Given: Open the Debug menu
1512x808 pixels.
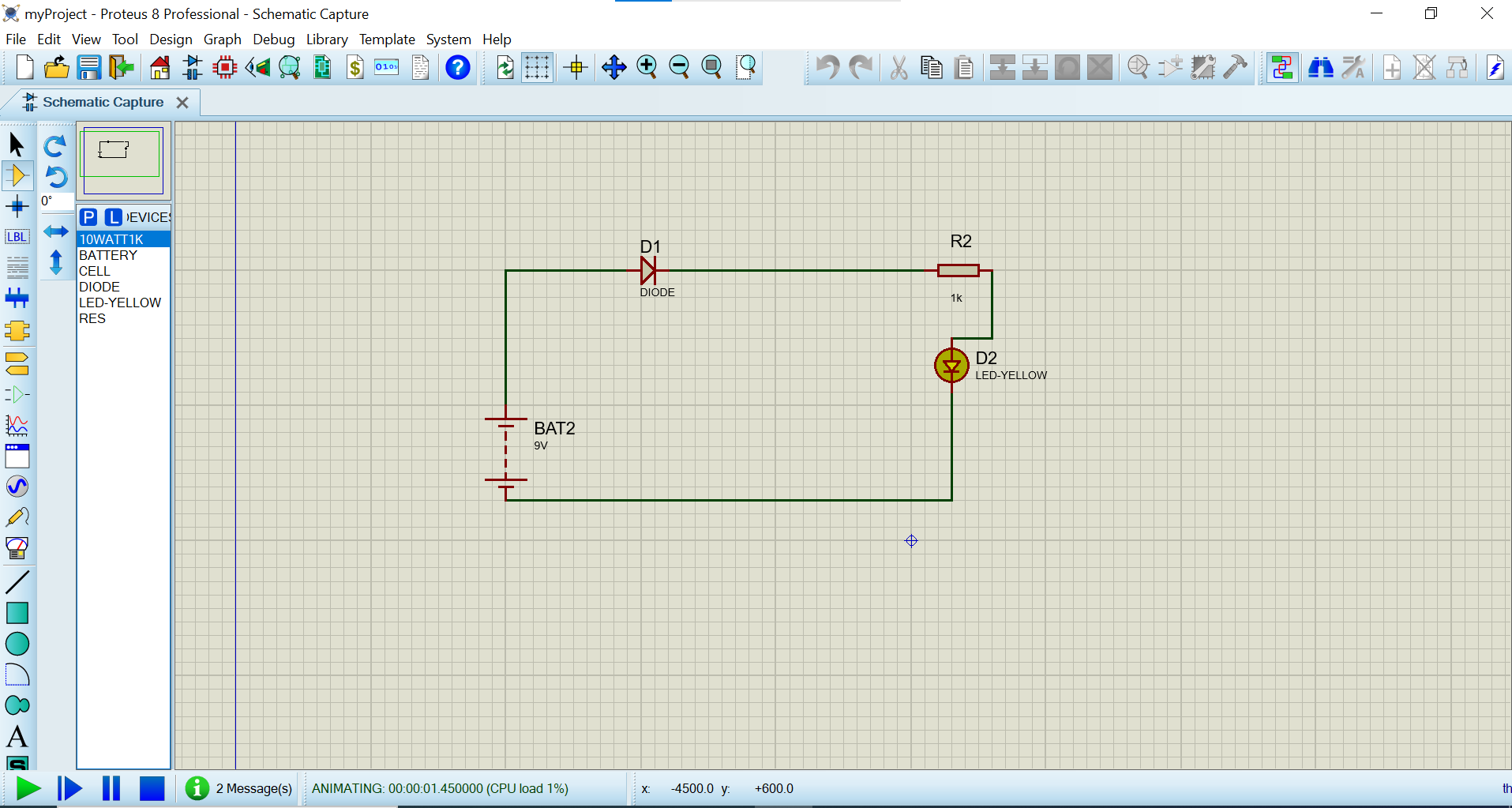Looking at the screenshot, I should click(273, 39).
